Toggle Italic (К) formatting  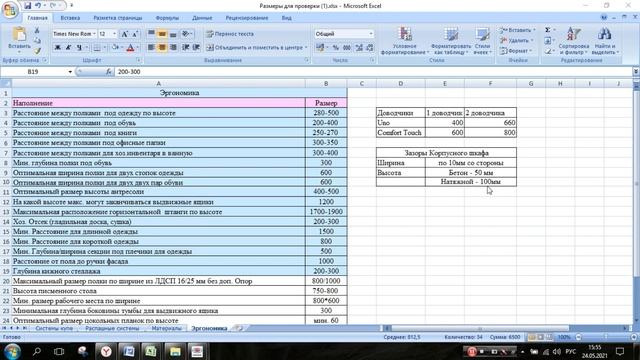[68, 48]
